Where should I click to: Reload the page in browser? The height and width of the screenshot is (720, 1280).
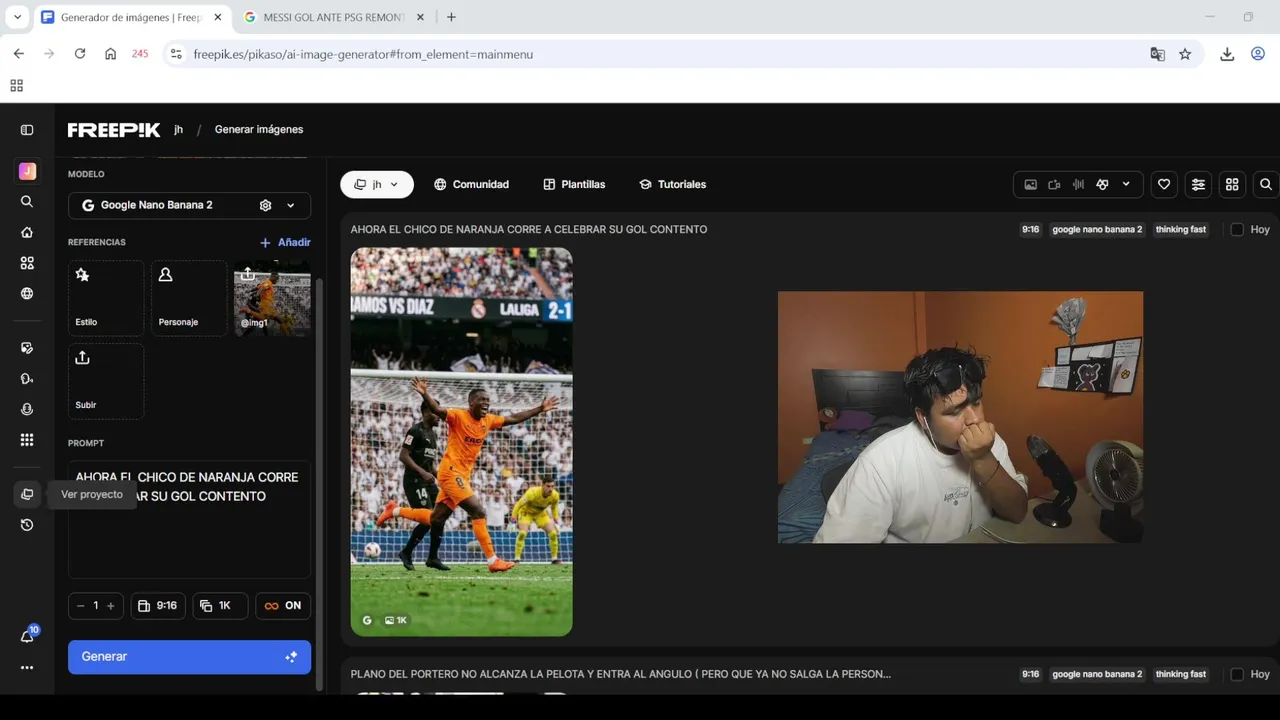80,54
